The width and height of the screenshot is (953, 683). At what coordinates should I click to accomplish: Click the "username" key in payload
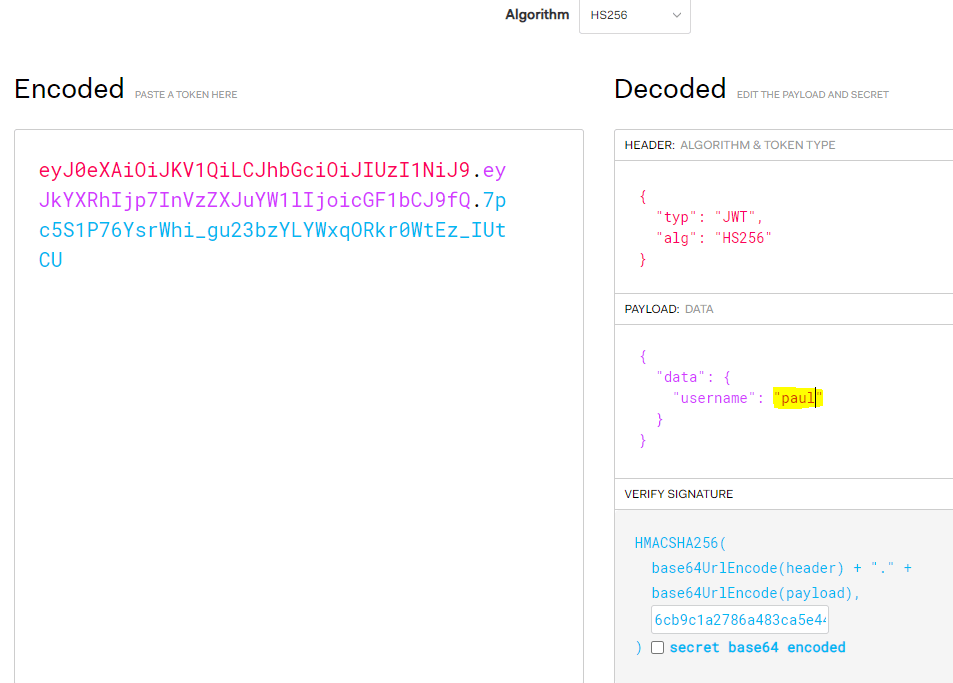[711, 398]
